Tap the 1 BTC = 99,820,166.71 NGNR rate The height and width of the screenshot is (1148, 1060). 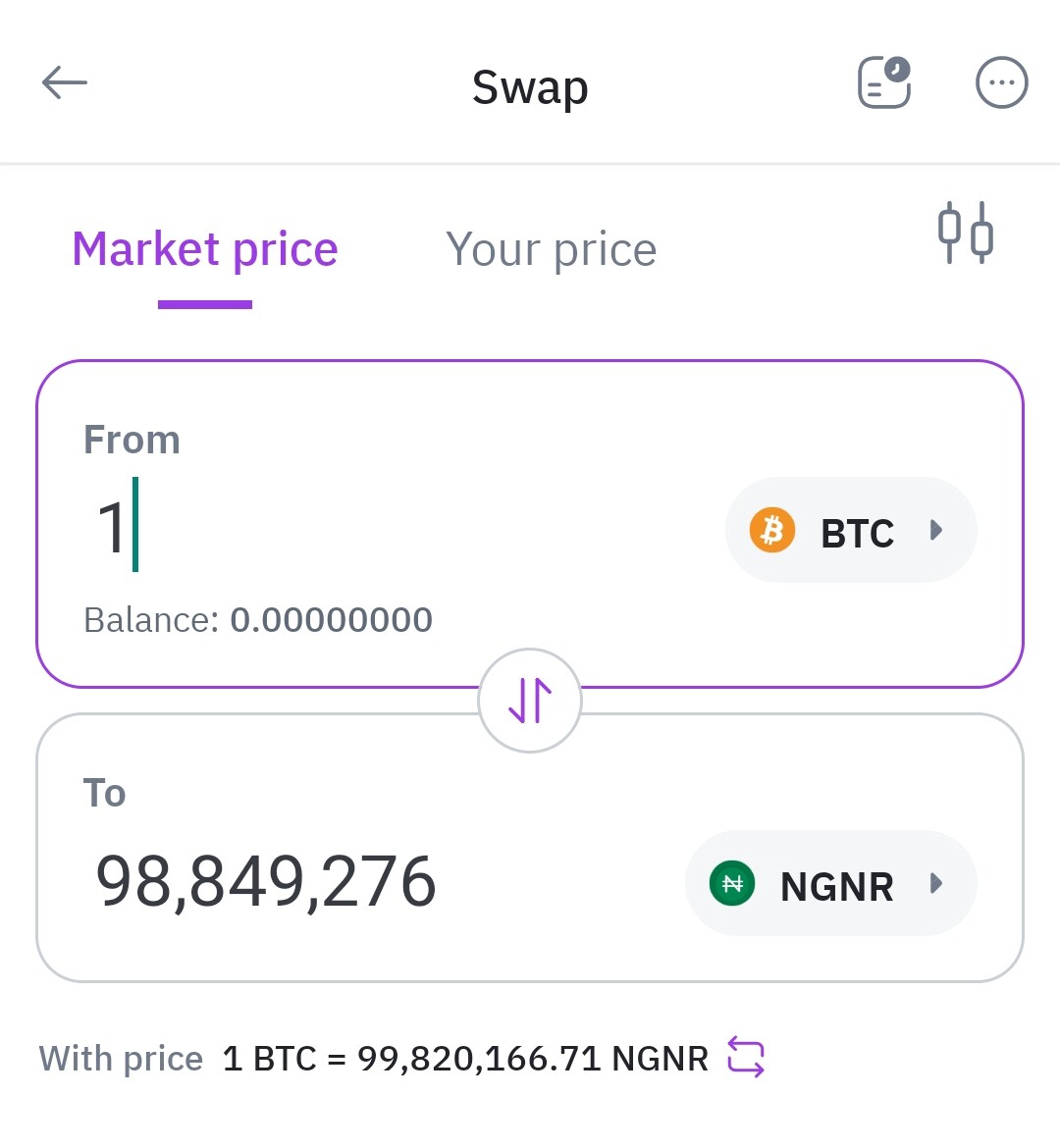(465, 1058)
